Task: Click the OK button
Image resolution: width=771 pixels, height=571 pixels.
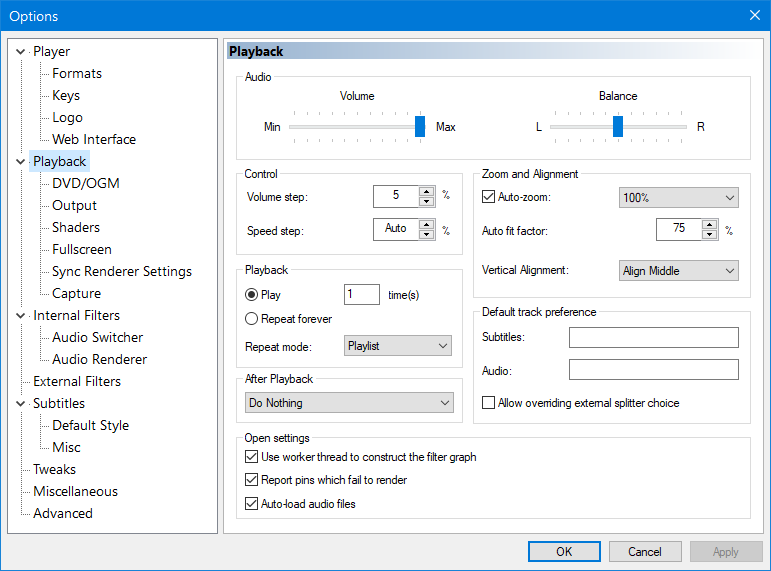Action: pyautogui.click(x=564, y=552)
